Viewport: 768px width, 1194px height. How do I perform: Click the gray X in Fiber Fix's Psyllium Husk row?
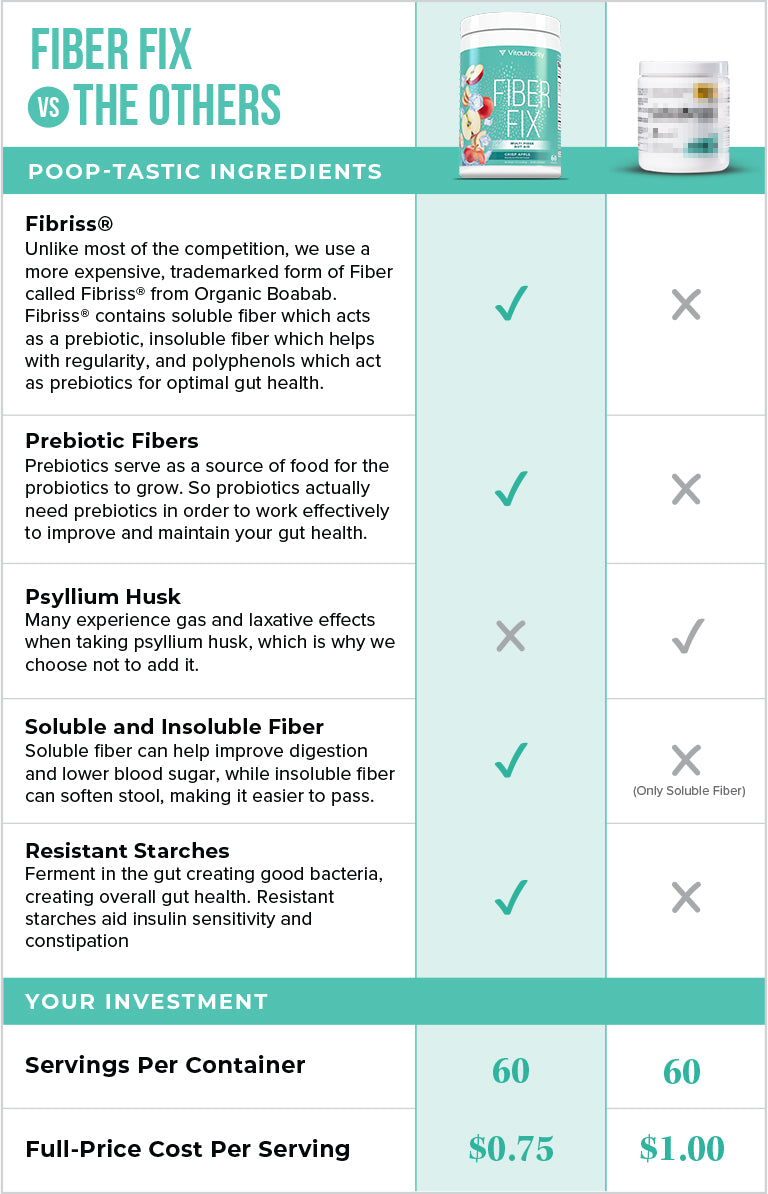(511, 635)
